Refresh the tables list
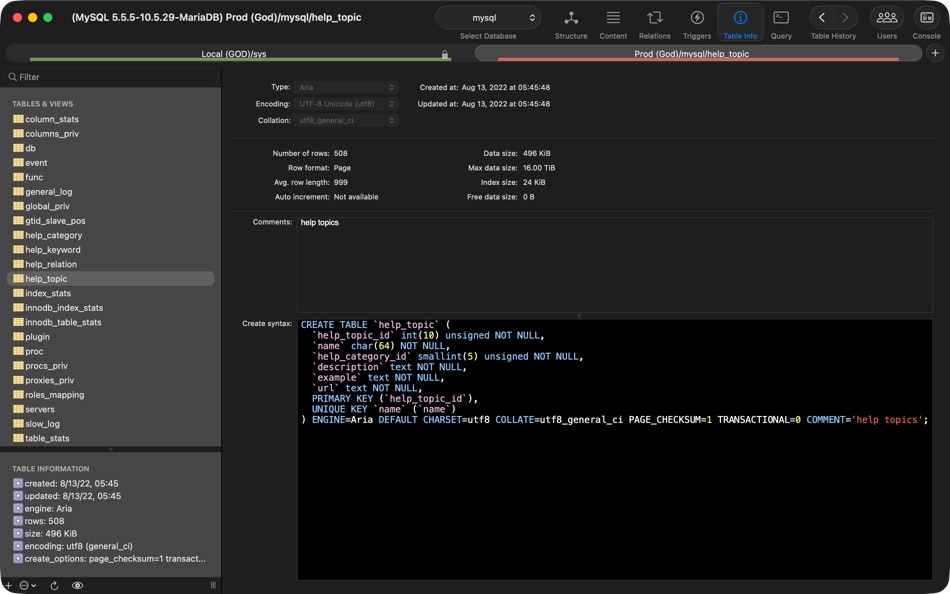The image size is (950, 594). click(x=54, y=585)
